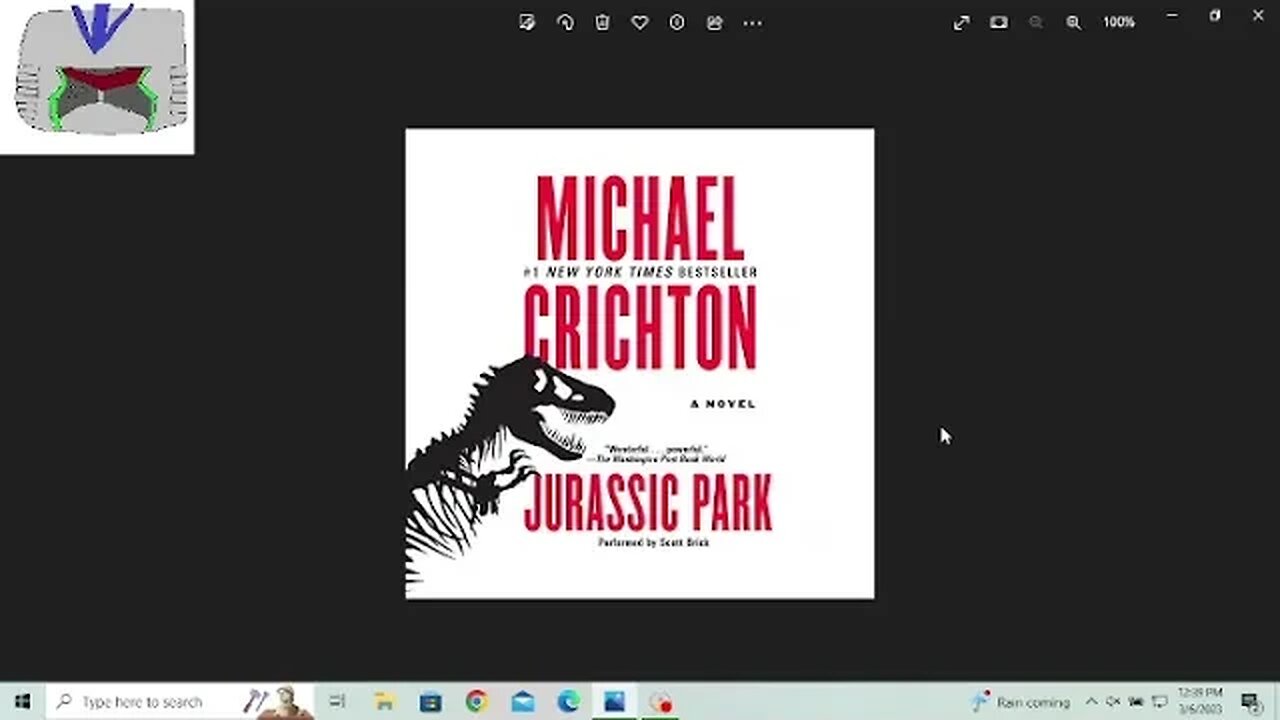Open the Rain coming weather widget
The width and height of the screenshot is (1280, 720).
click(1022, 702)
